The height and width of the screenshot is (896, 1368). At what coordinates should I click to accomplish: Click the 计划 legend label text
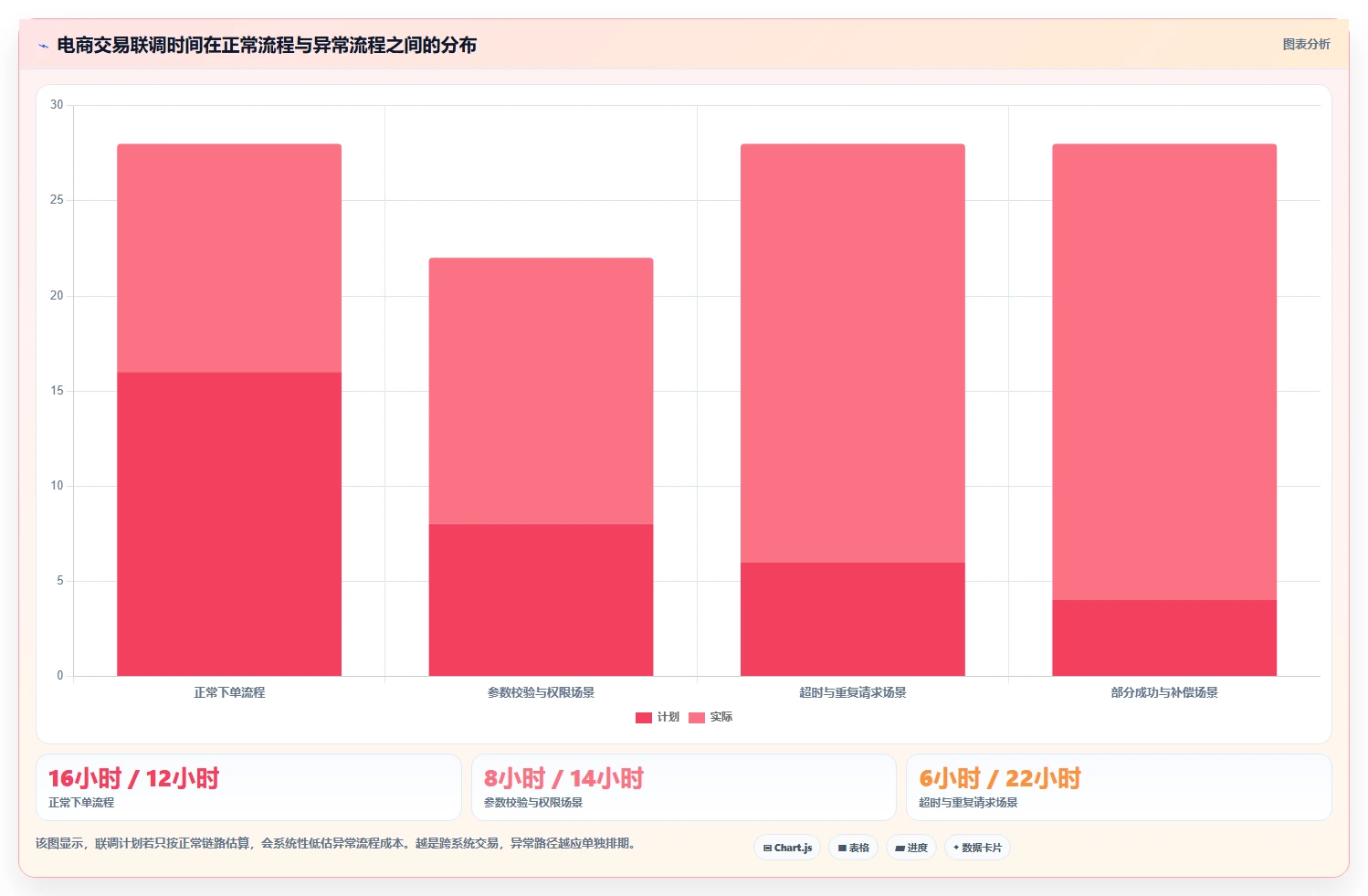point(668,717)
